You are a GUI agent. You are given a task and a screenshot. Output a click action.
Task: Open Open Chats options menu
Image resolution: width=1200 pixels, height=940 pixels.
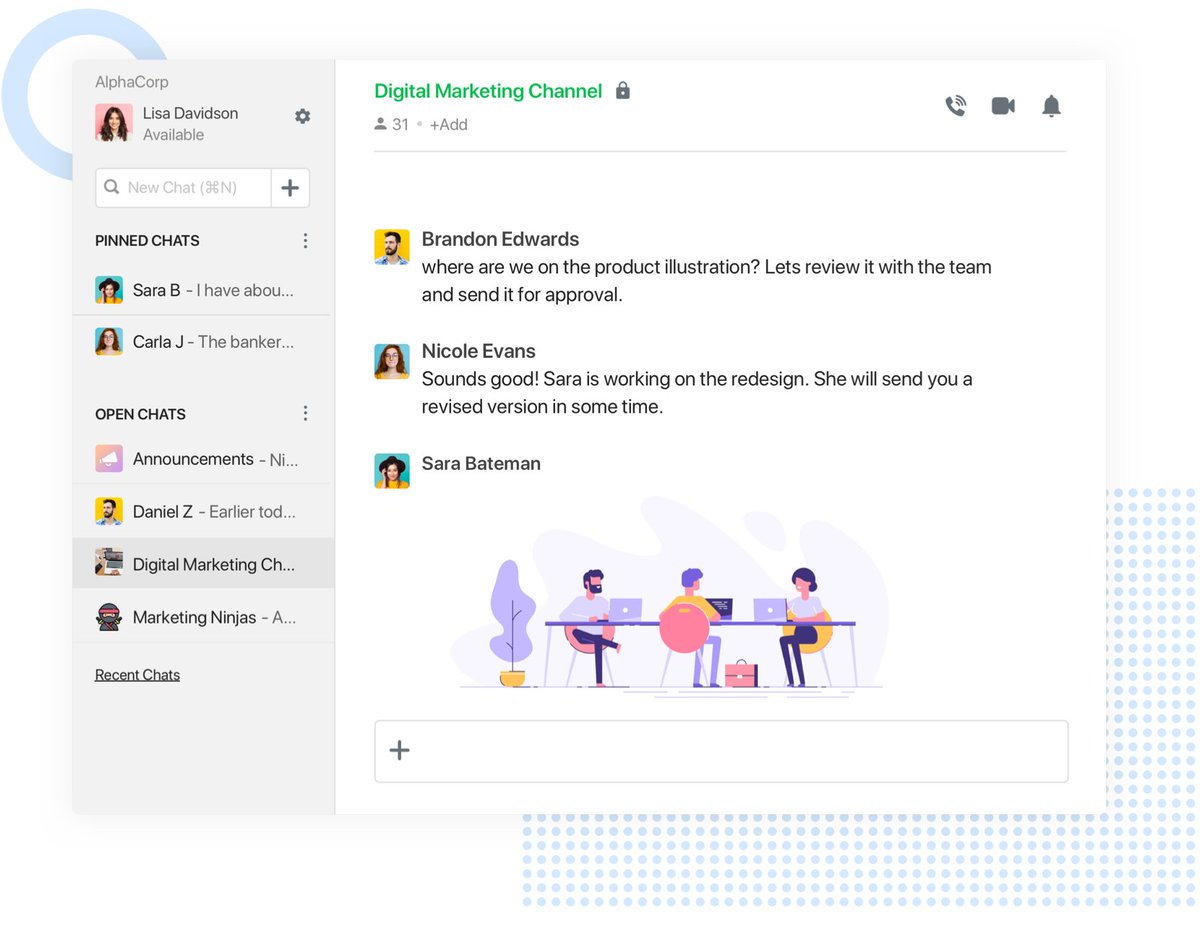coord(305,414)
